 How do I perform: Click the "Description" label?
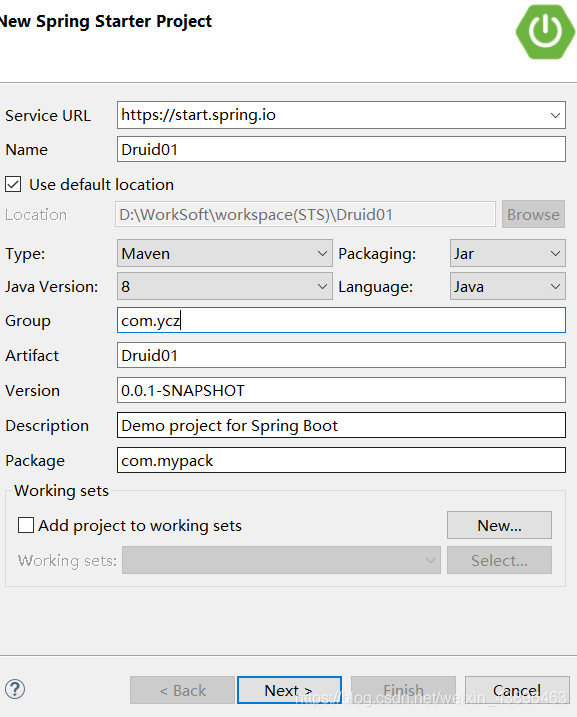tap(47, 426)
